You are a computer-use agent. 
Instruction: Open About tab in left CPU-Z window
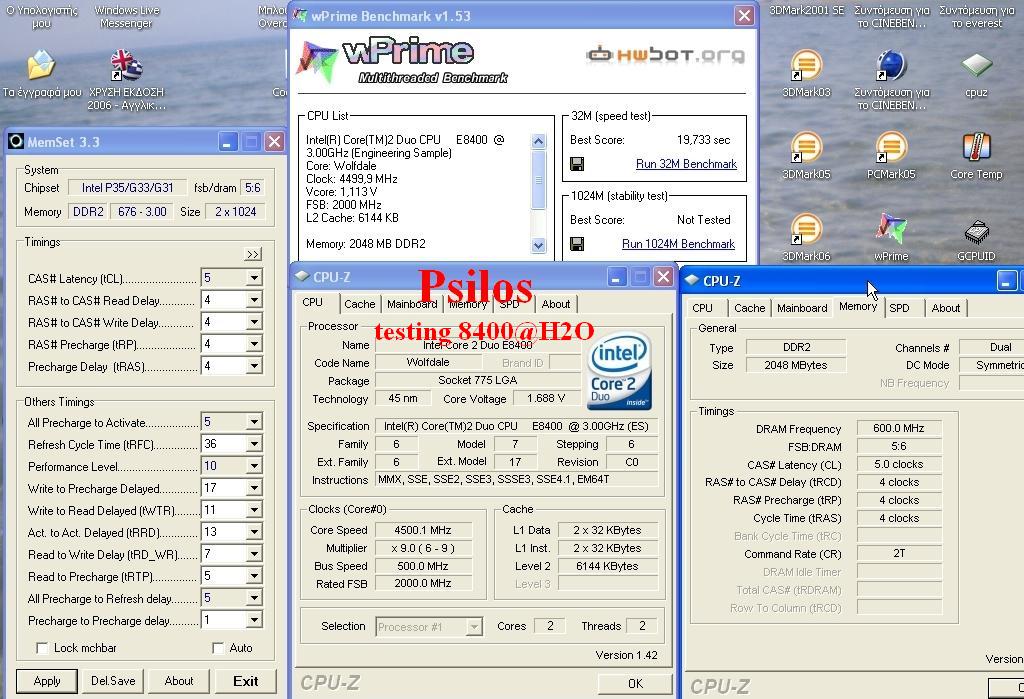click(x=556, y=304)
